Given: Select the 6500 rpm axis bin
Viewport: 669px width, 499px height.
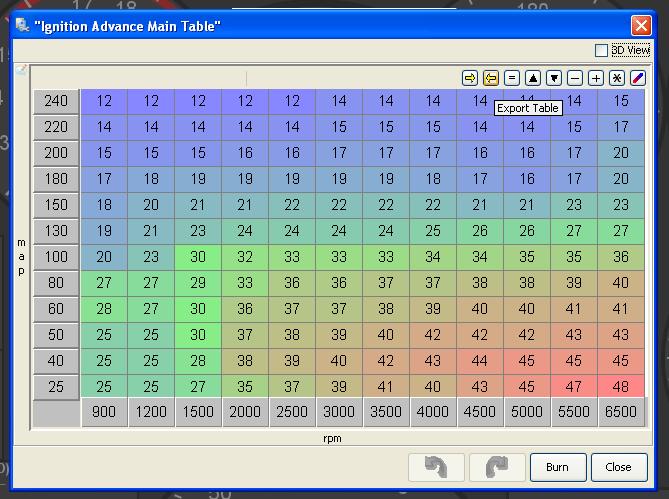Looking at the screenshot, I should (621, 412).
